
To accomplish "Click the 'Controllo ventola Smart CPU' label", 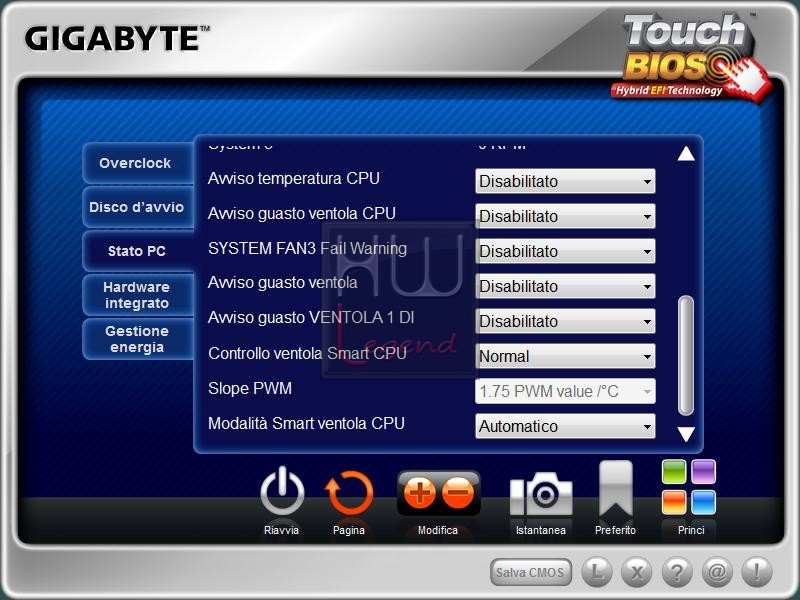I will tap(307, 353).
